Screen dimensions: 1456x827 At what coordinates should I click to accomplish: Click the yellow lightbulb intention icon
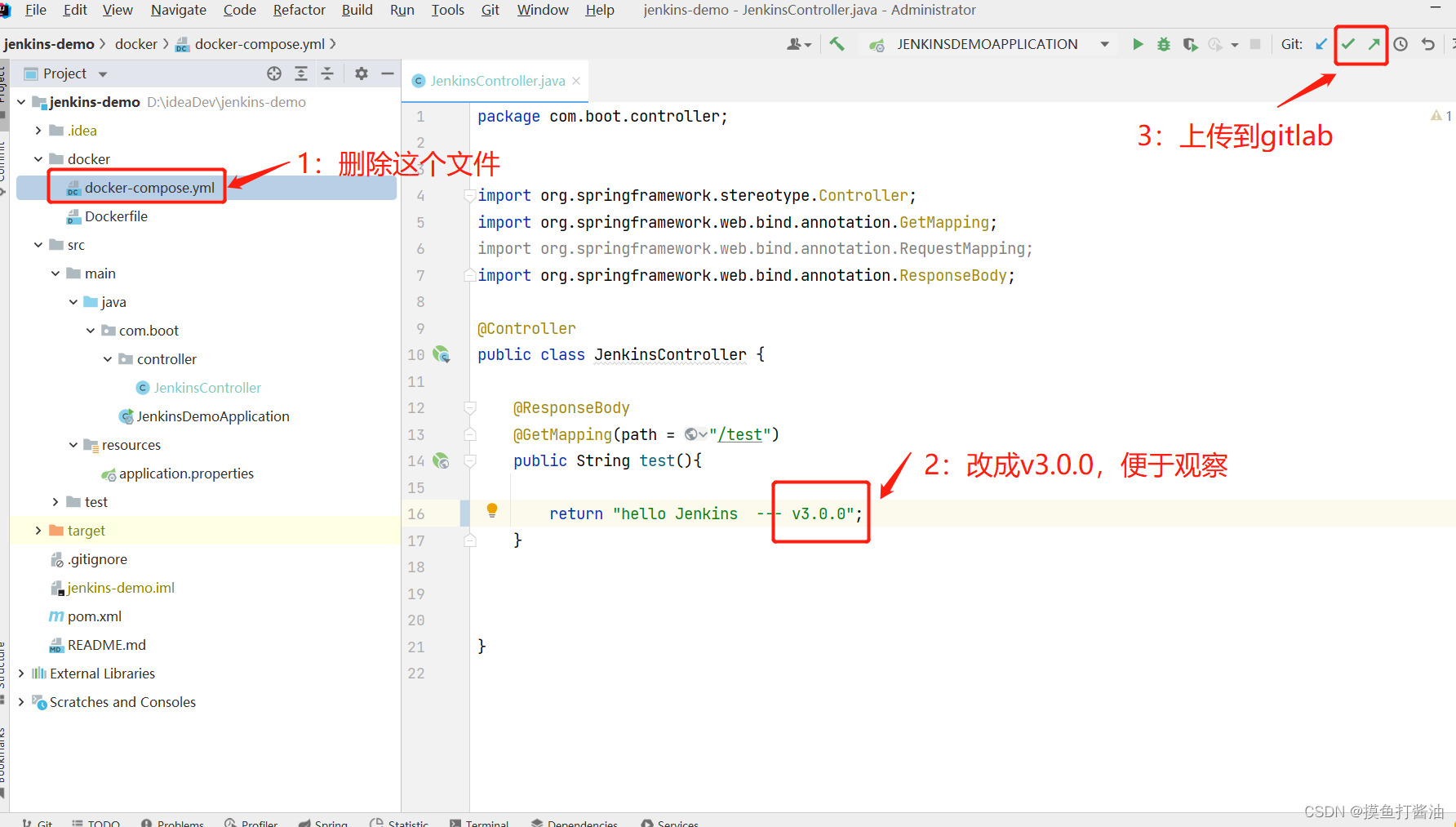(x=492, y=510)
